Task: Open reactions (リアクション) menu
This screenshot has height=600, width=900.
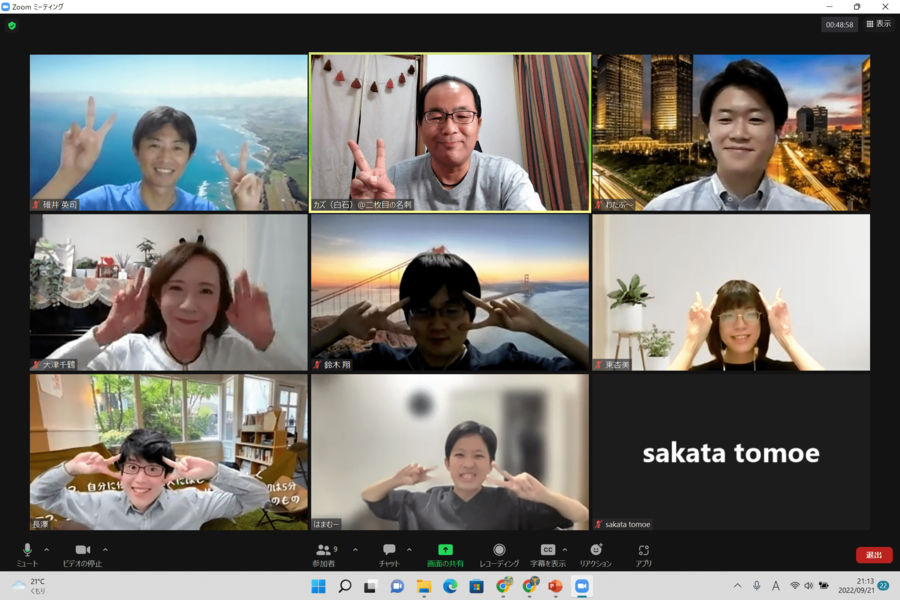Action: point(596,554)
